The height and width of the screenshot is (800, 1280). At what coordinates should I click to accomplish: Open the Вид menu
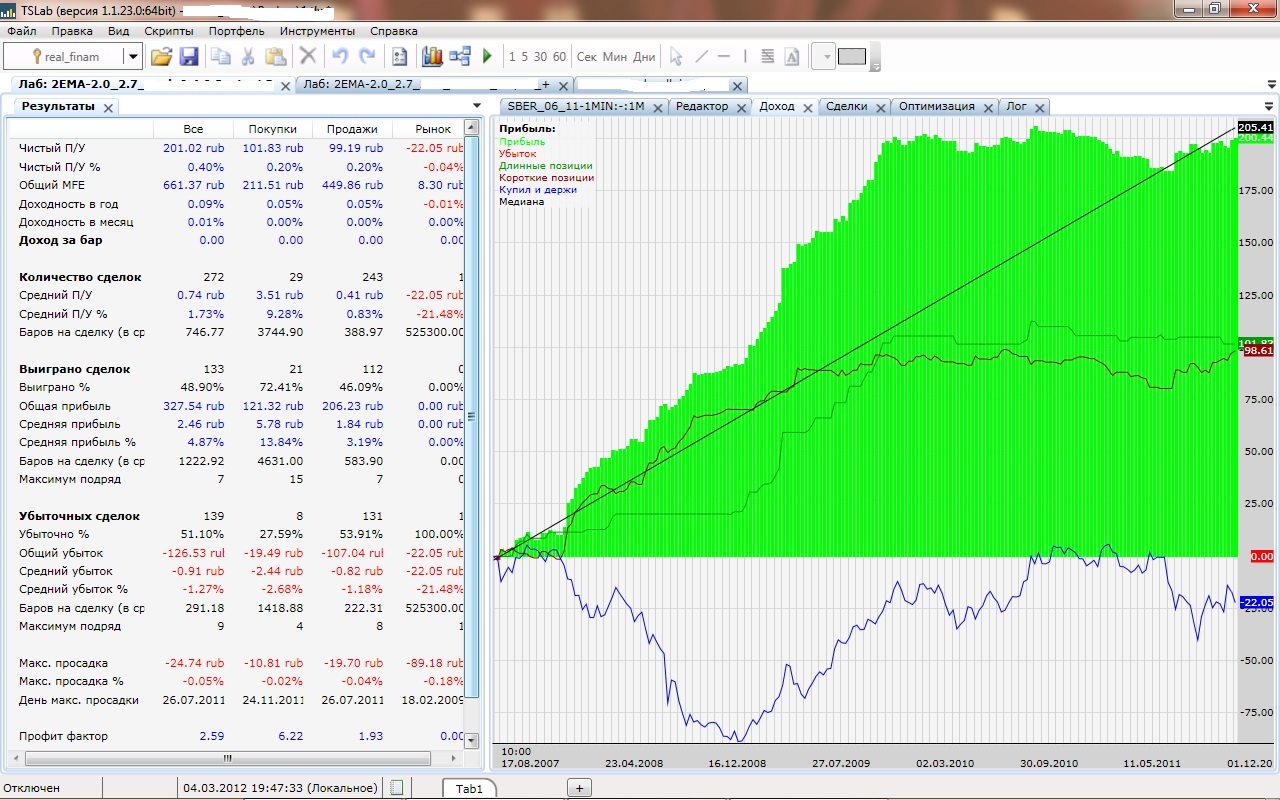118,31
